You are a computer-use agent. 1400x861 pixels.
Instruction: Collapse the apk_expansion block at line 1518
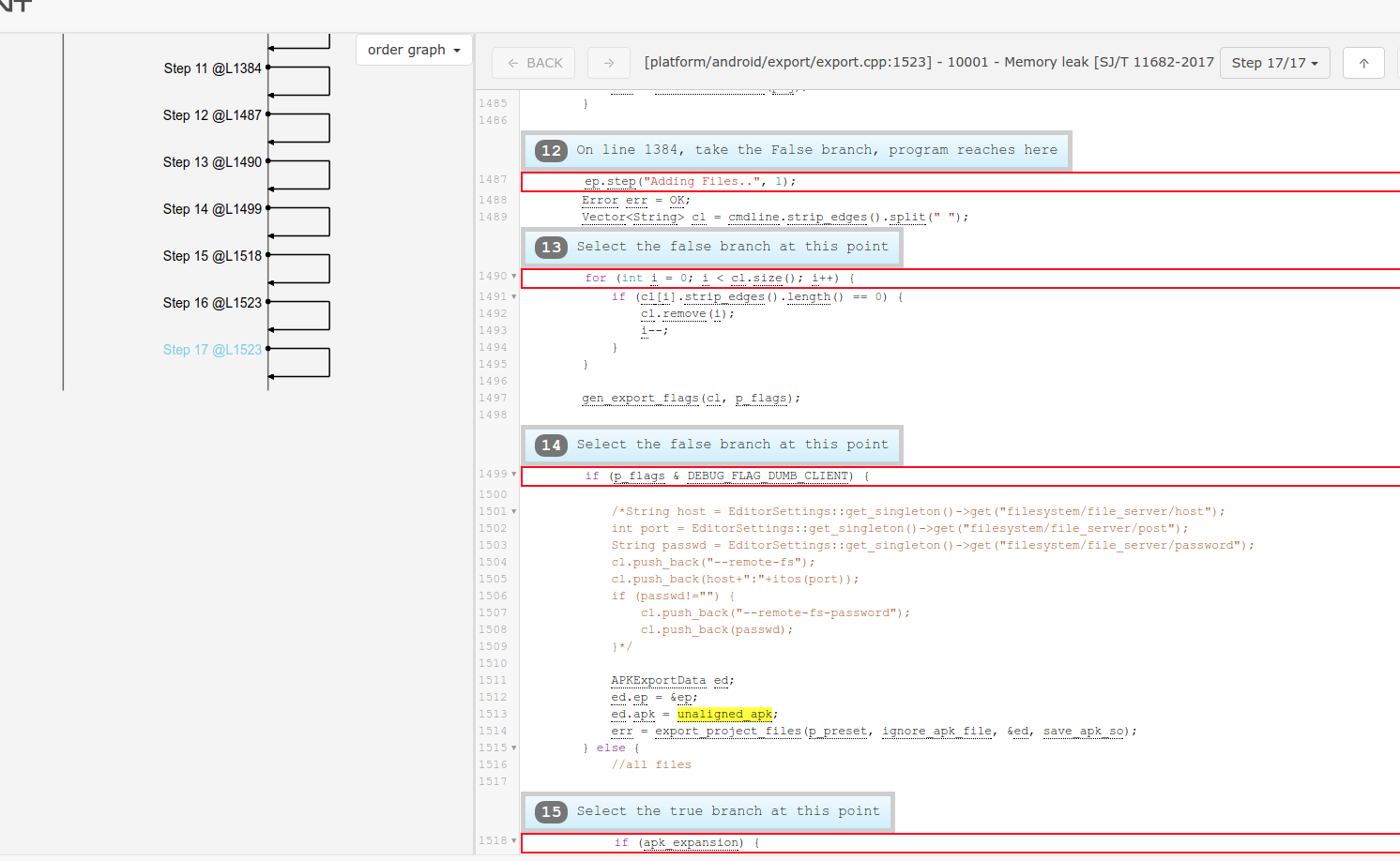pos(514,841)
